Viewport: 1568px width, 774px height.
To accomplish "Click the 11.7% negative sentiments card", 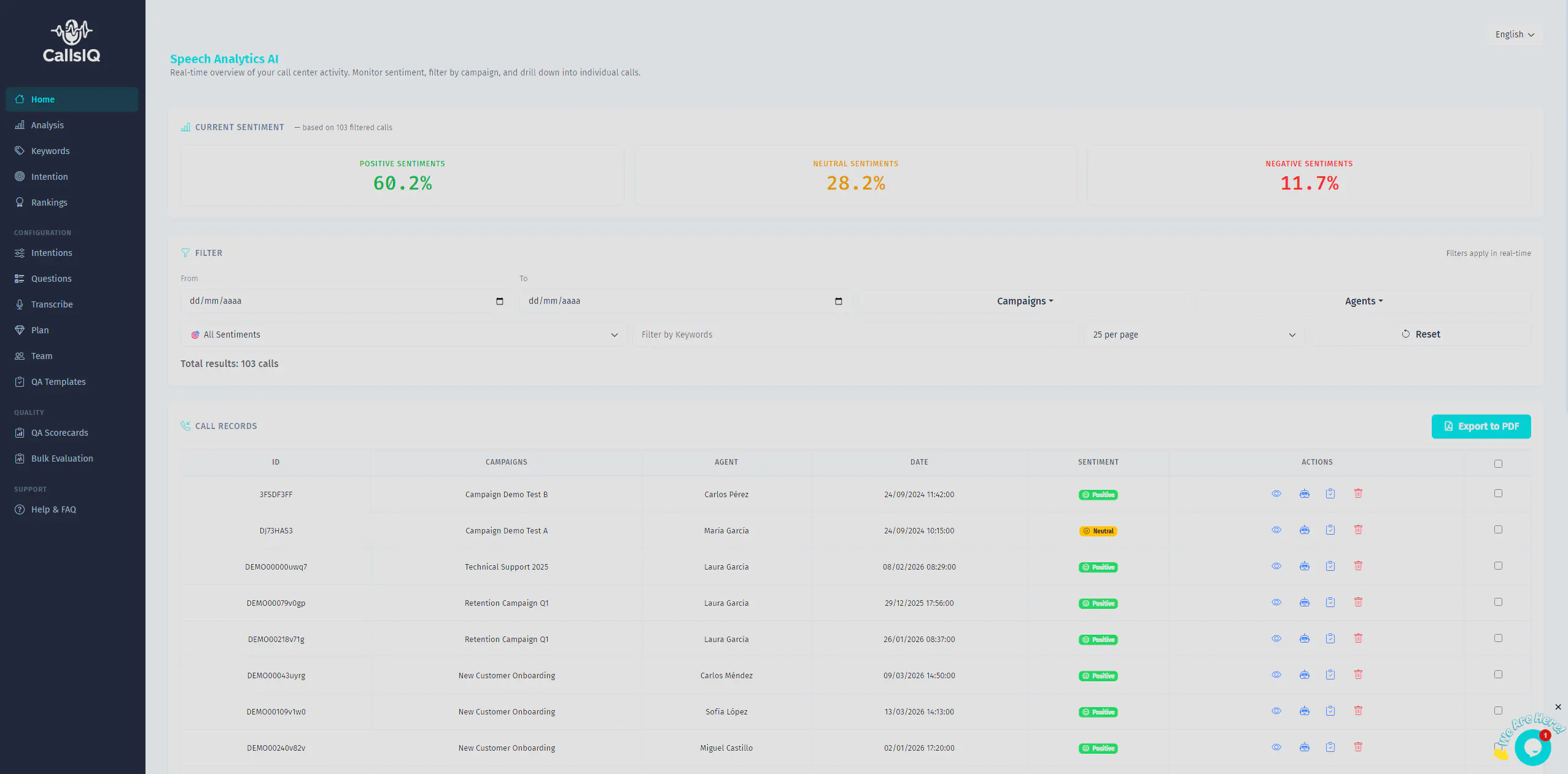I will coord(1309,176).
